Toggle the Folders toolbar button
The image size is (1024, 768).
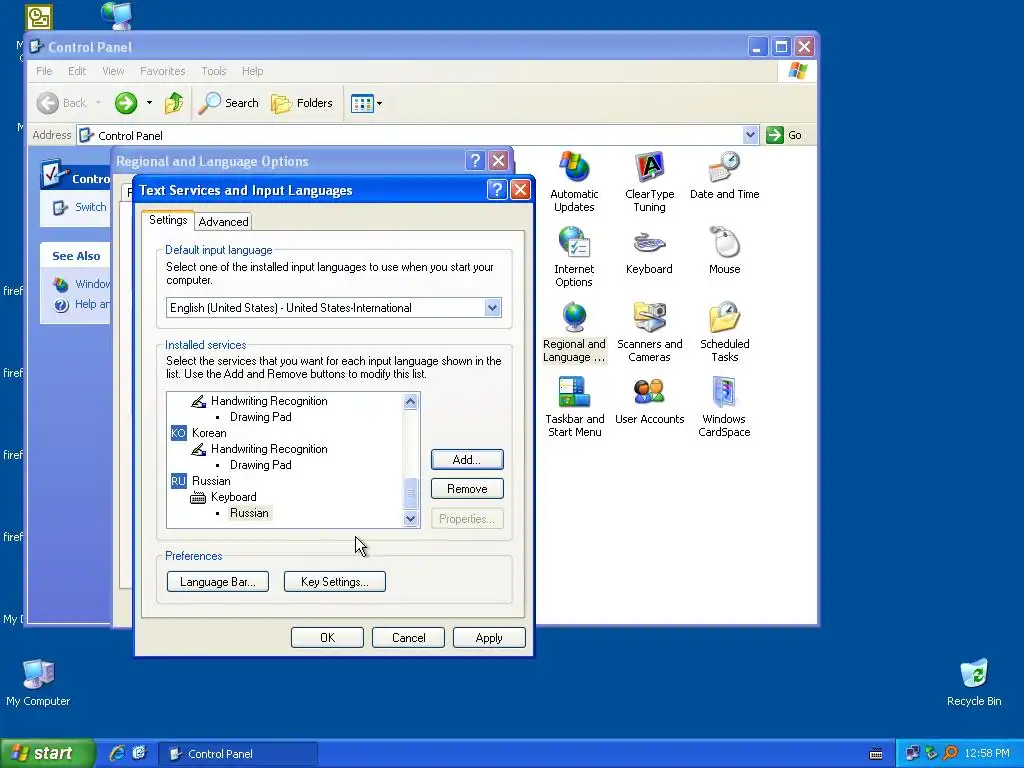coord(302,103)
